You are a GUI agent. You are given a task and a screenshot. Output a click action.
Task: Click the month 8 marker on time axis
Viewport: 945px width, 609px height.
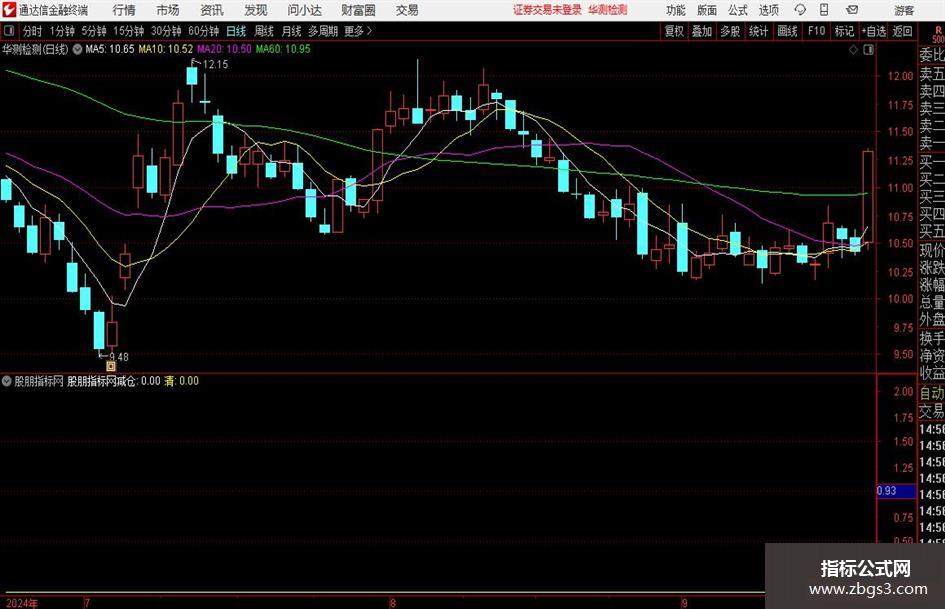click(x=392, y=603)
